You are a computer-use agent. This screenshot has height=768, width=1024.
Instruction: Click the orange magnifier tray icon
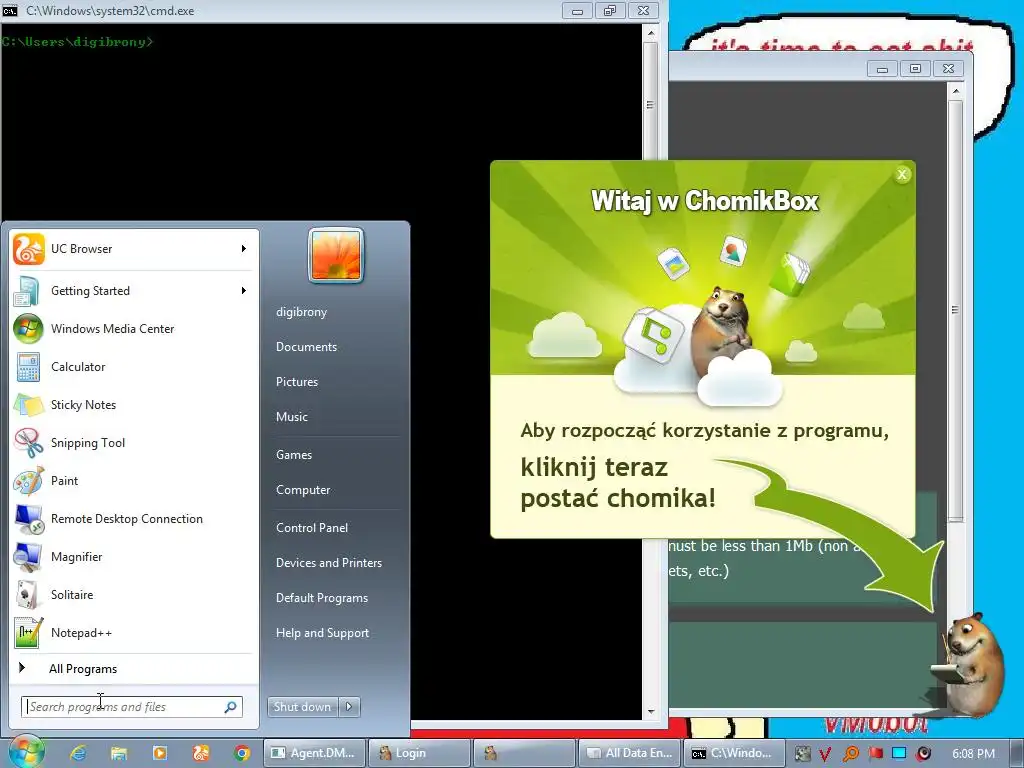point(851,754)
